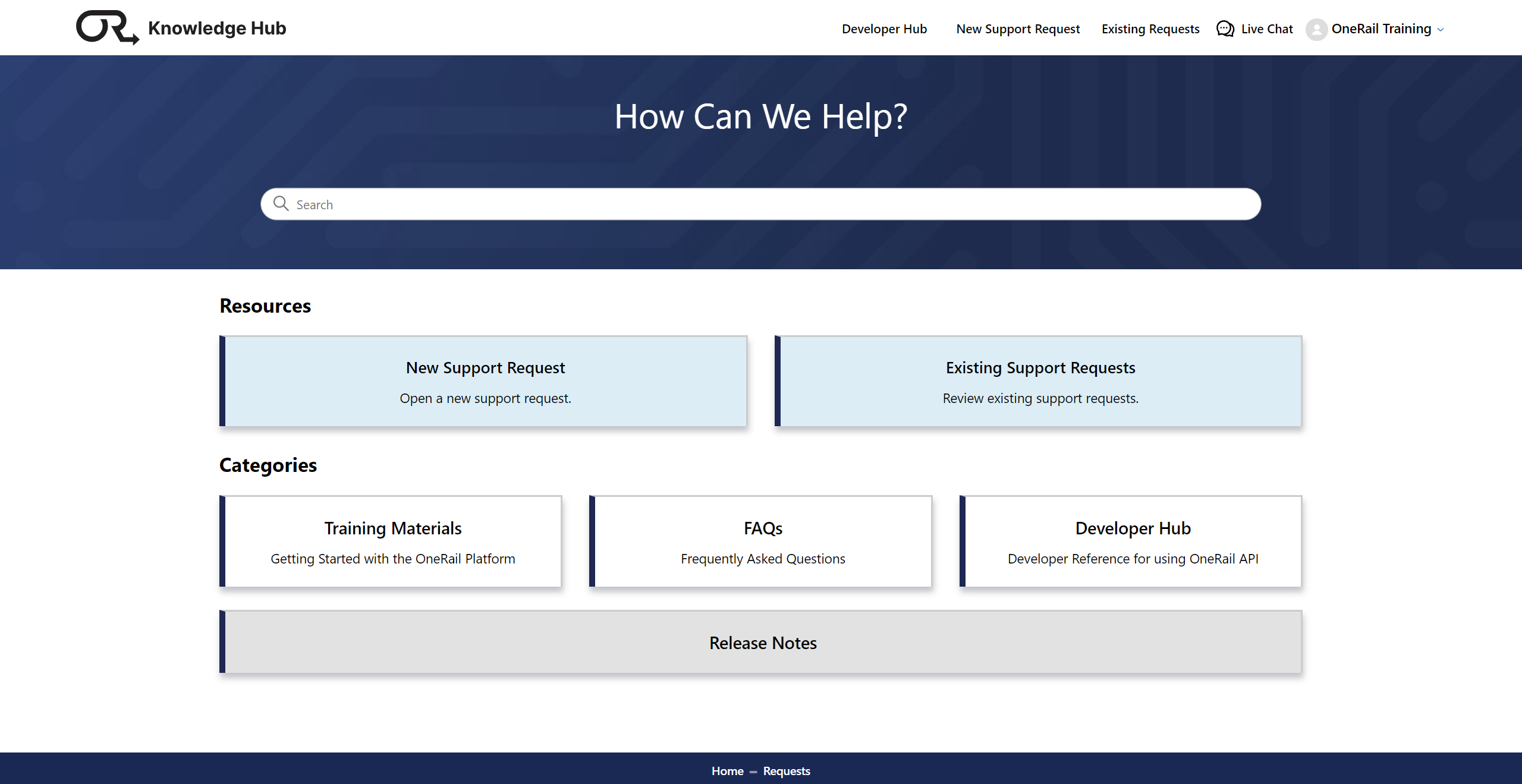Click 'Review existing support requests.' text
Screen dimensions: 1522x784
click(1040, 398)
